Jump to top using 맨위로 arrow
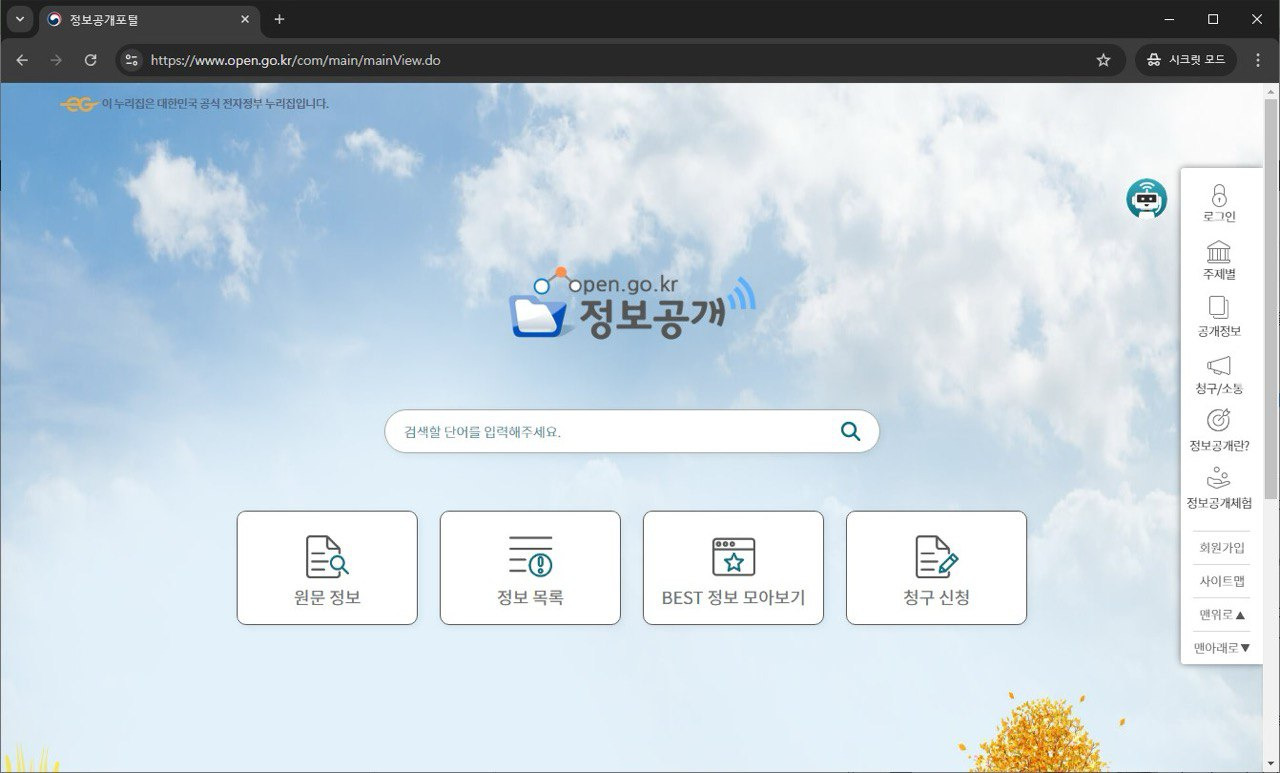 pyautogui.click(x=1220, y=614)
